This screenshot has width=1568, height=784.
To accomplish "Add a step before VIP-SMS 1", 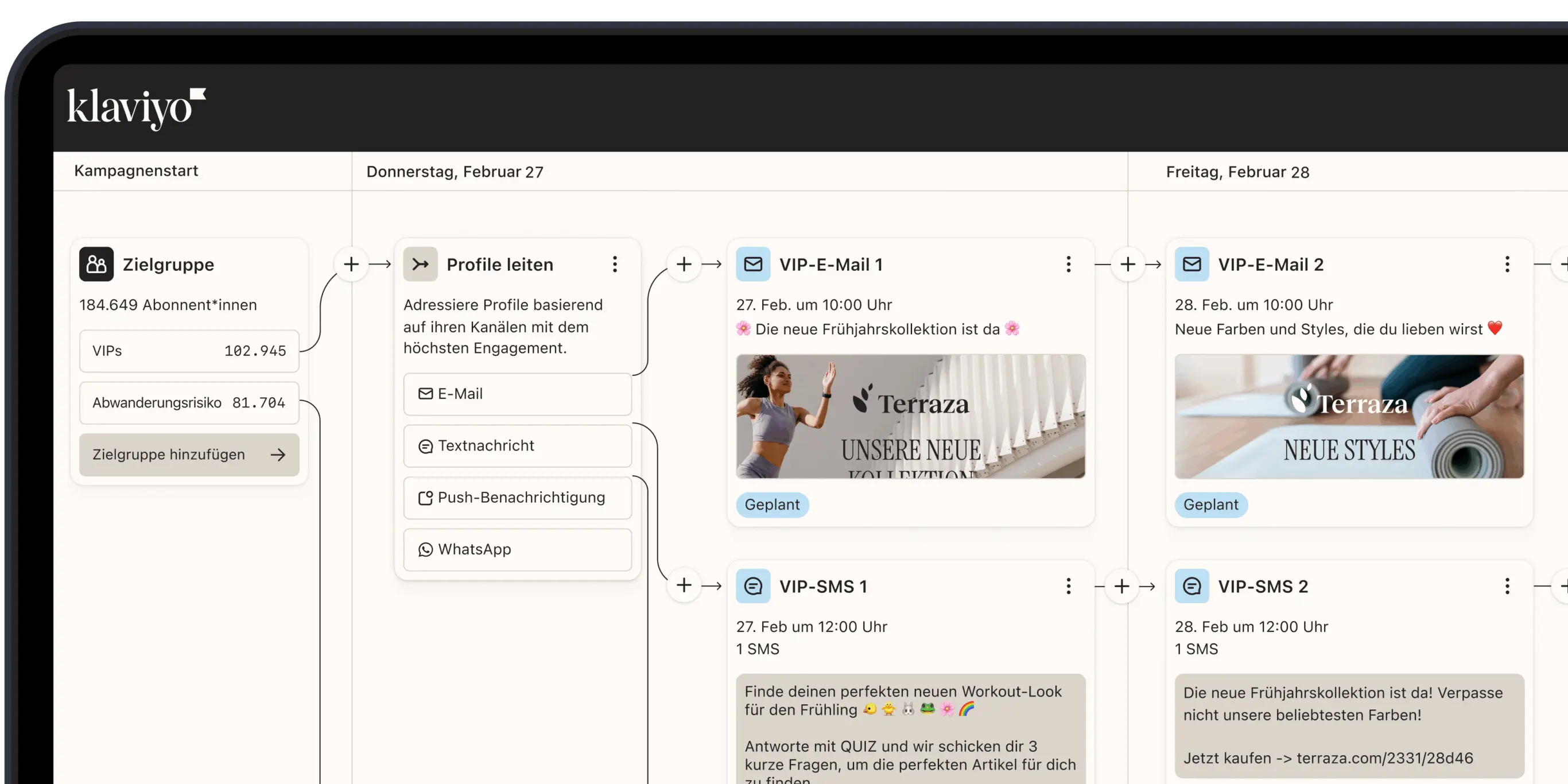I will pos(684,585).
